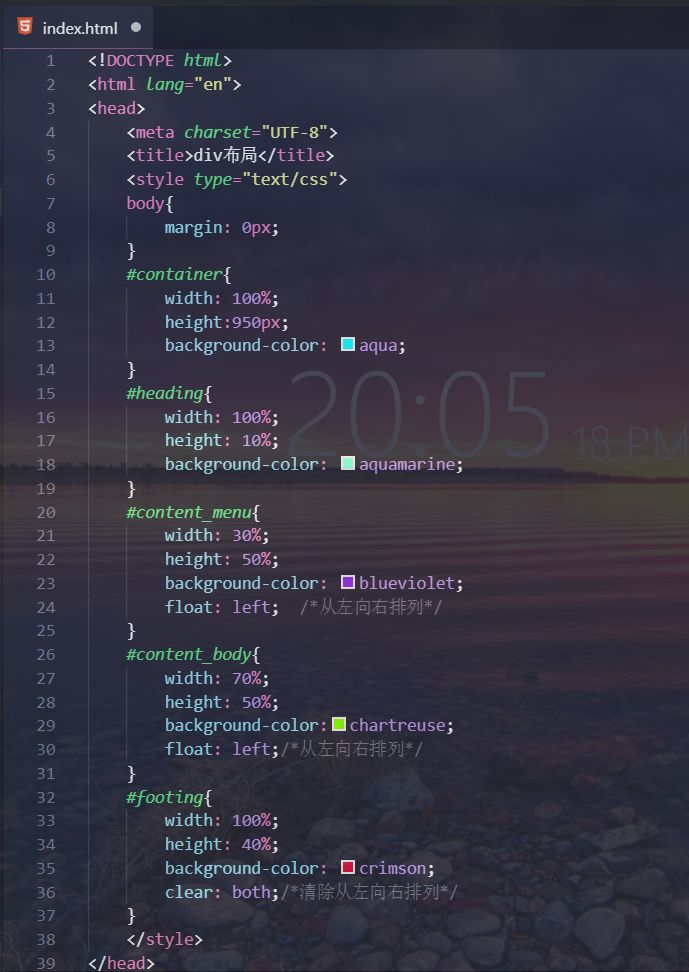Click the crimson color swatch
This screenshot has width=689, height=972.
[348, 868]
